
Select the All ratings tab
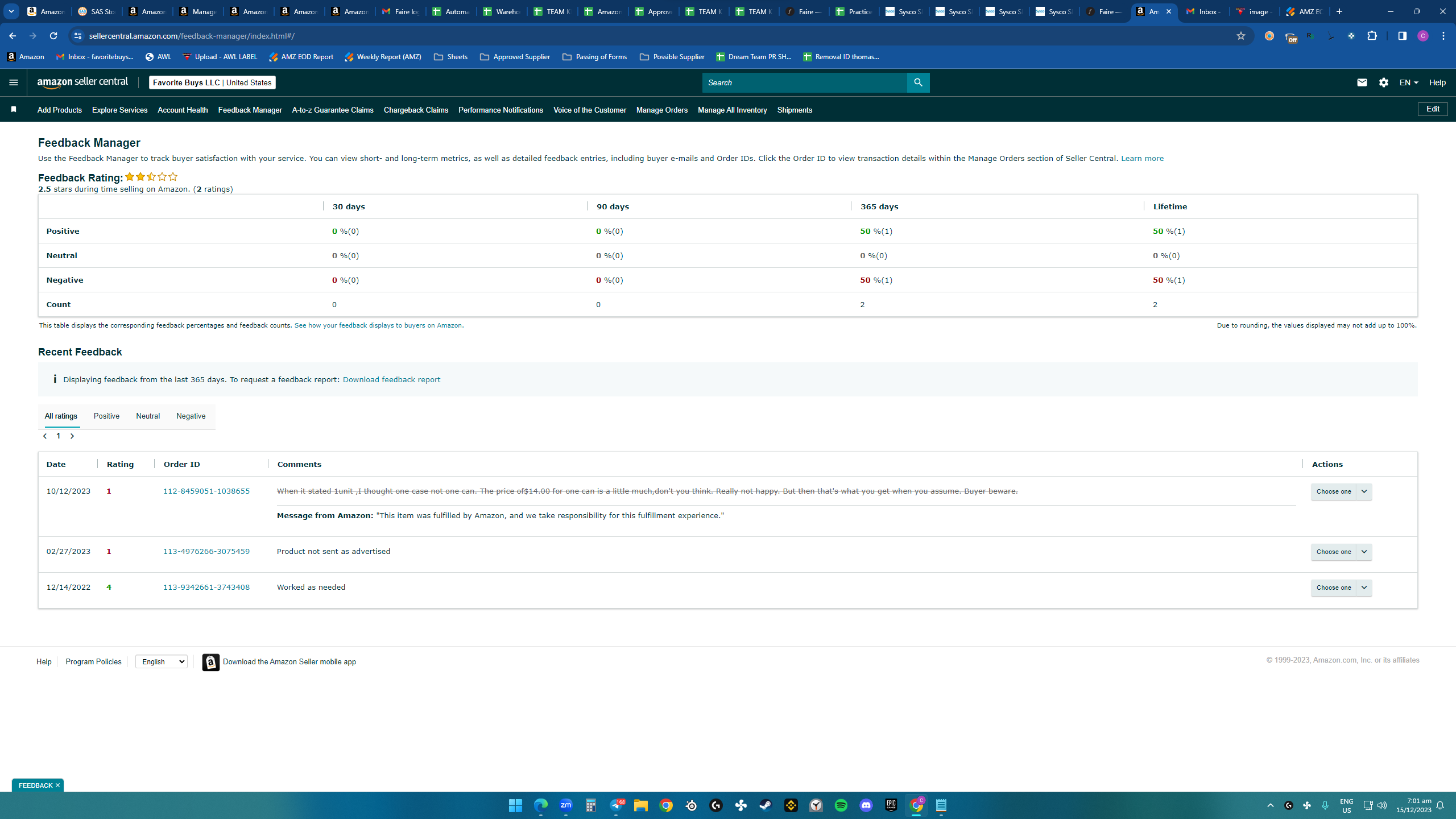coord(61,416)
